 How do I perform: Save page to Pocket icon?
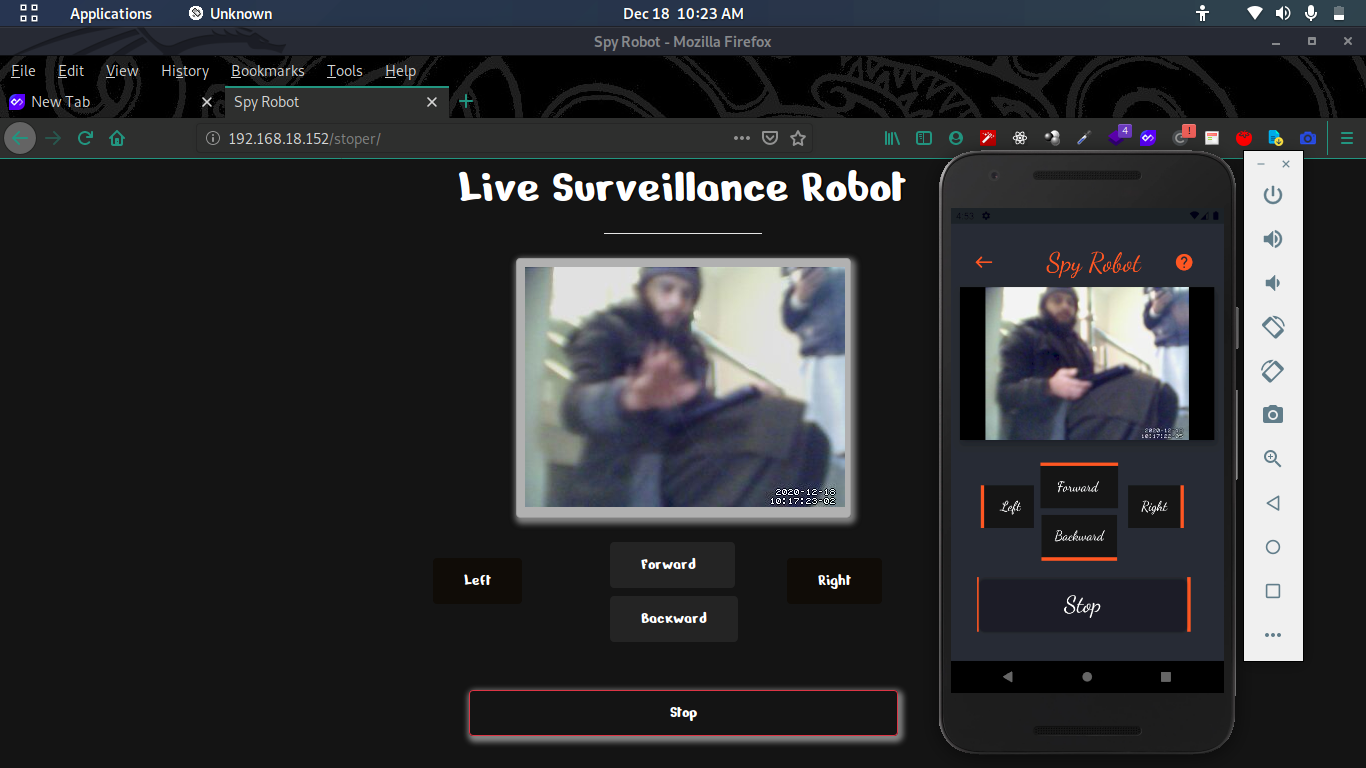coord(770,138)
